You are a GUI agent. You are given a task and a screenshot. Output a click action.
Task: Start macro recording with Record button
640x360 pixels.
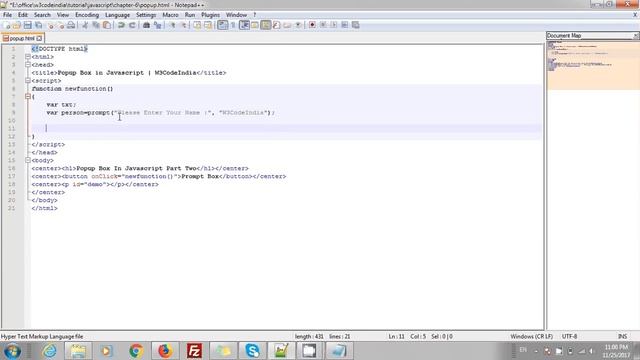(312, 25)
